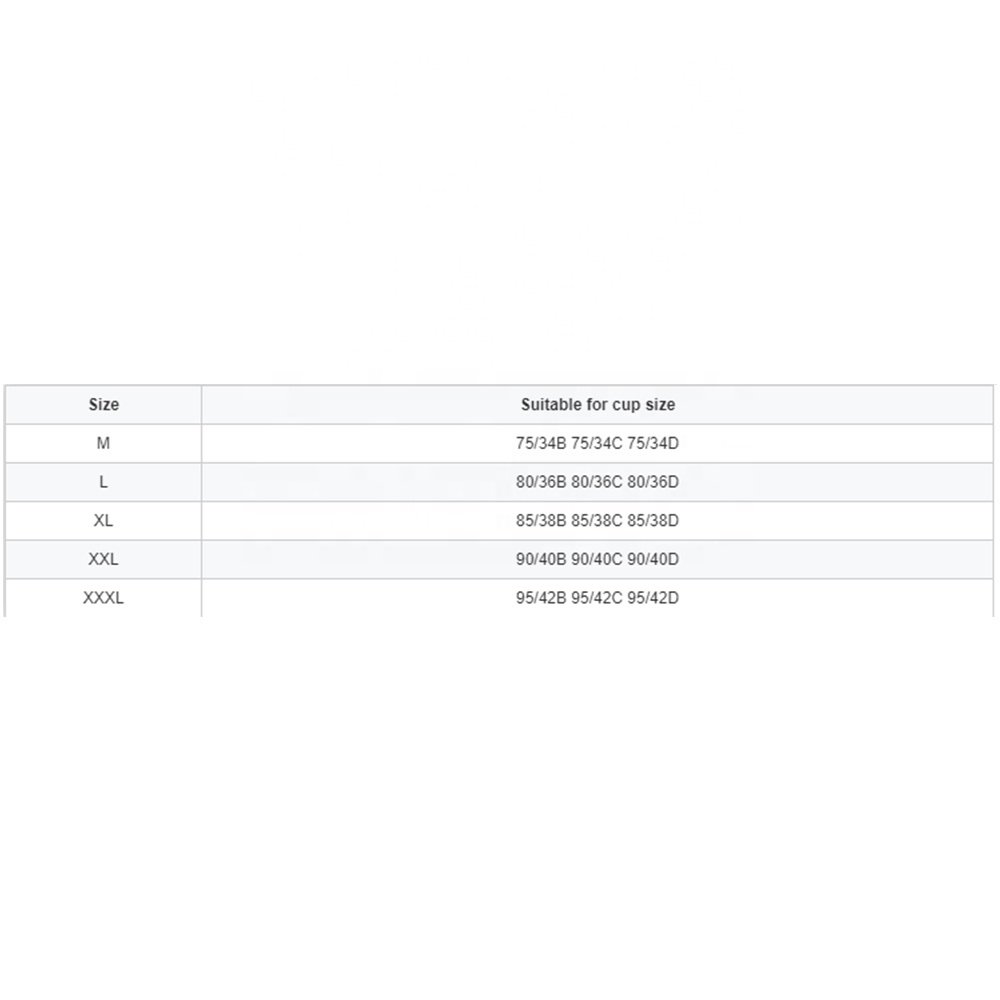Select the XXXL size cell
This screenshot has height=1000, width=1000.
click(103, 598)
